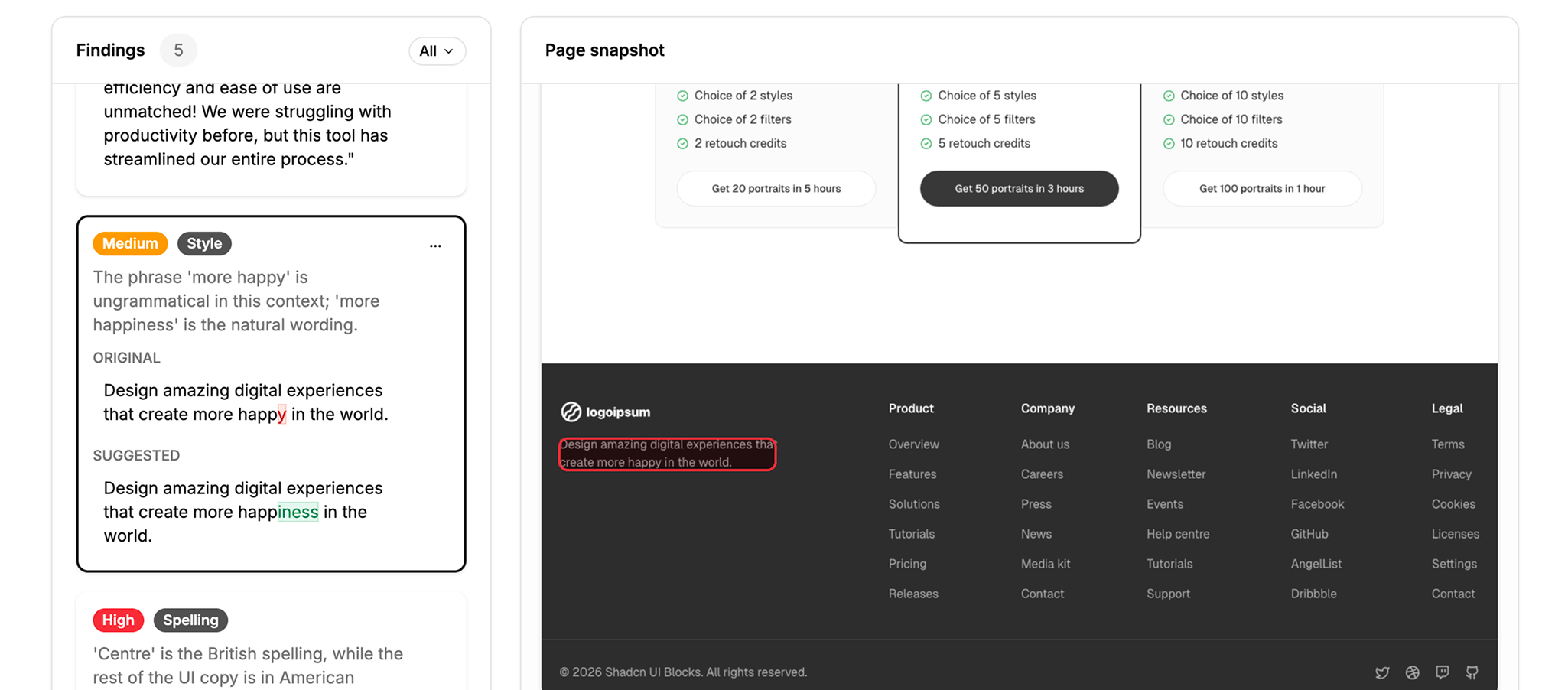
Task: Open the Help centre link
Action: click(1178, 534)
